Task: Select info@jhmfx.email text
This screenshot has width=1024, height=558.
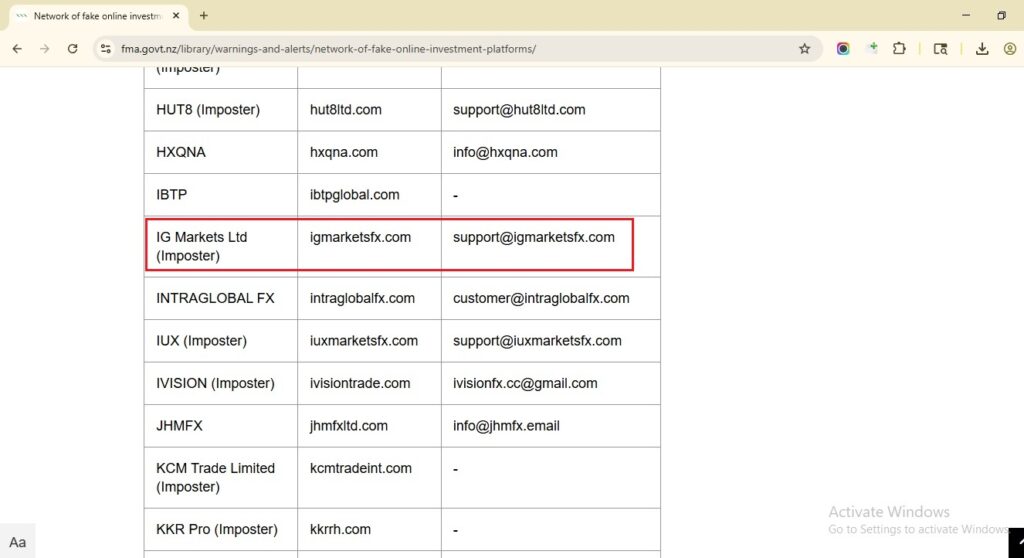Action: 506,425
